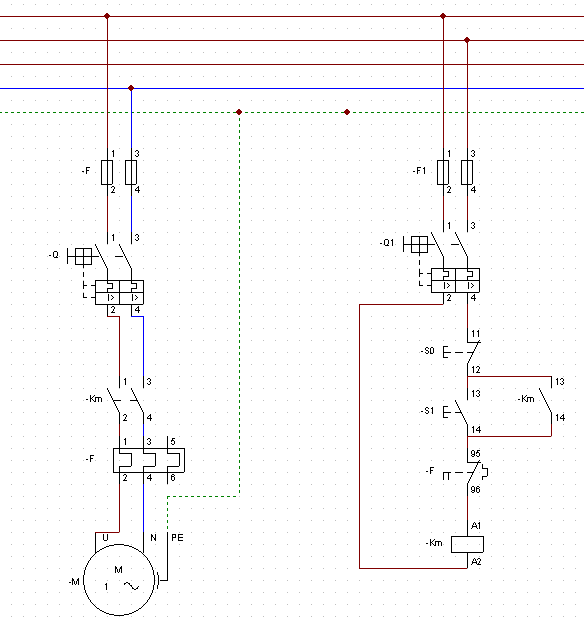This screenshot has height=620, width=584.
Task: Select the green dashed horizontal PE bus
Action: tap(292, 112)
